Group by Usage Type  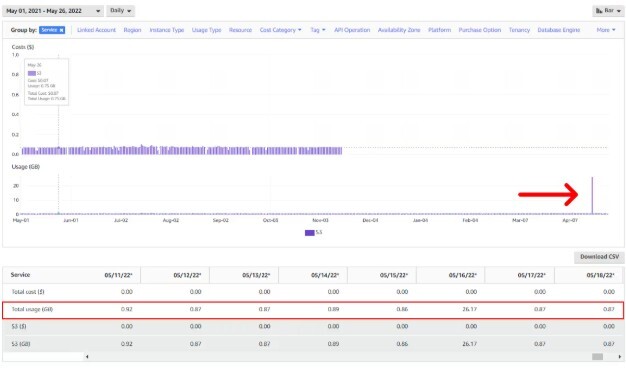pos(206,30)
